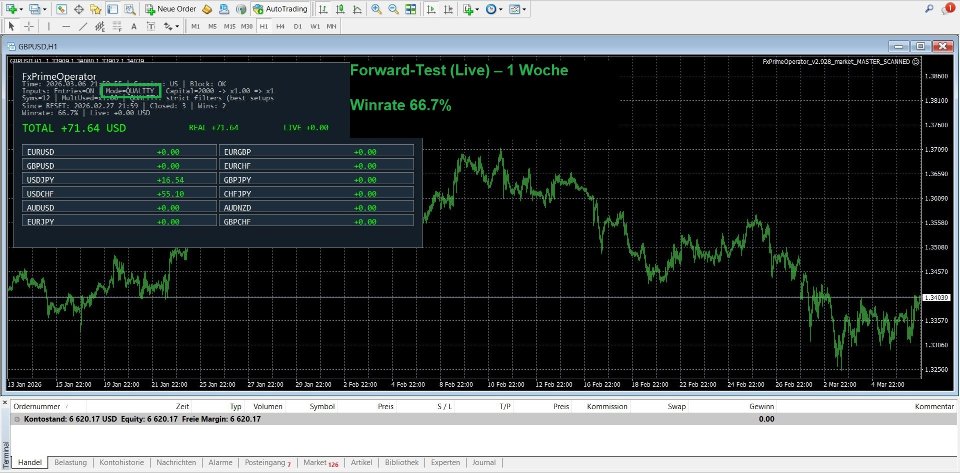Select the trendline tool
Viewport: 960px width, 473px height.
click(83, 26)
